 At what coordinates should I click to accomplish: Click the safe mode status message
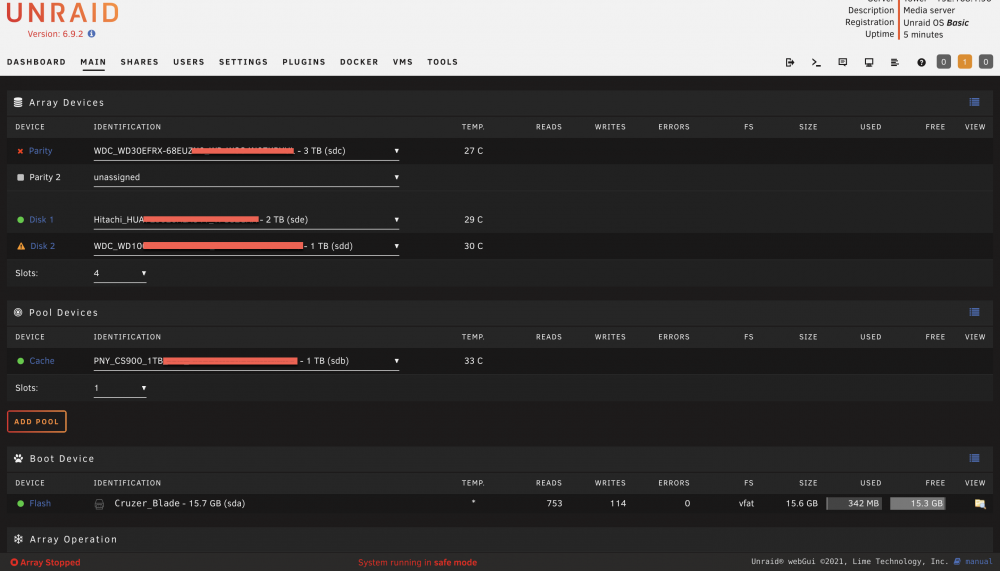[x=418, y=562]
